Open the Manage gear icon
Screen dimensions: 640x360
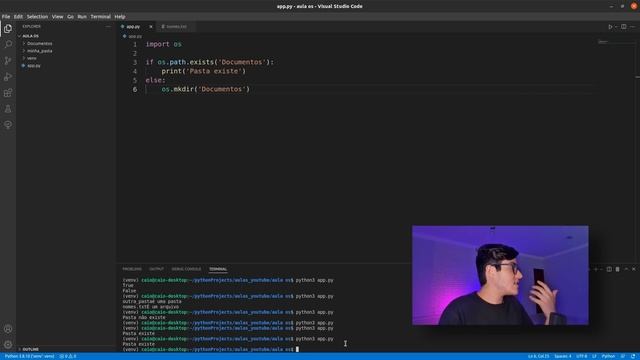click(x=8, y=345)
